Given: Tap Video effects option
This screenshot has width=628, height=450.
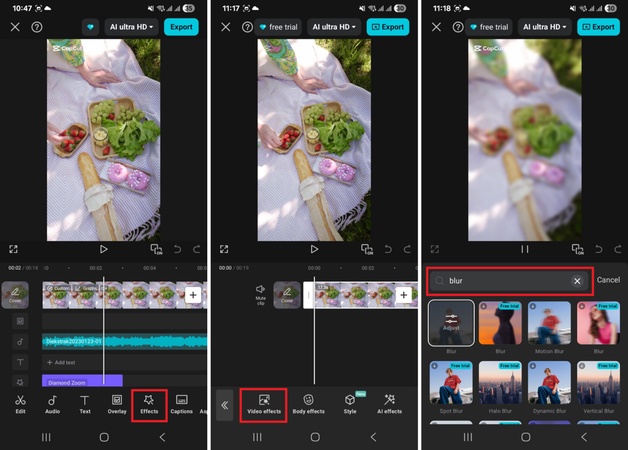Looking at the screenshot, I should click(x=264, y=403).
